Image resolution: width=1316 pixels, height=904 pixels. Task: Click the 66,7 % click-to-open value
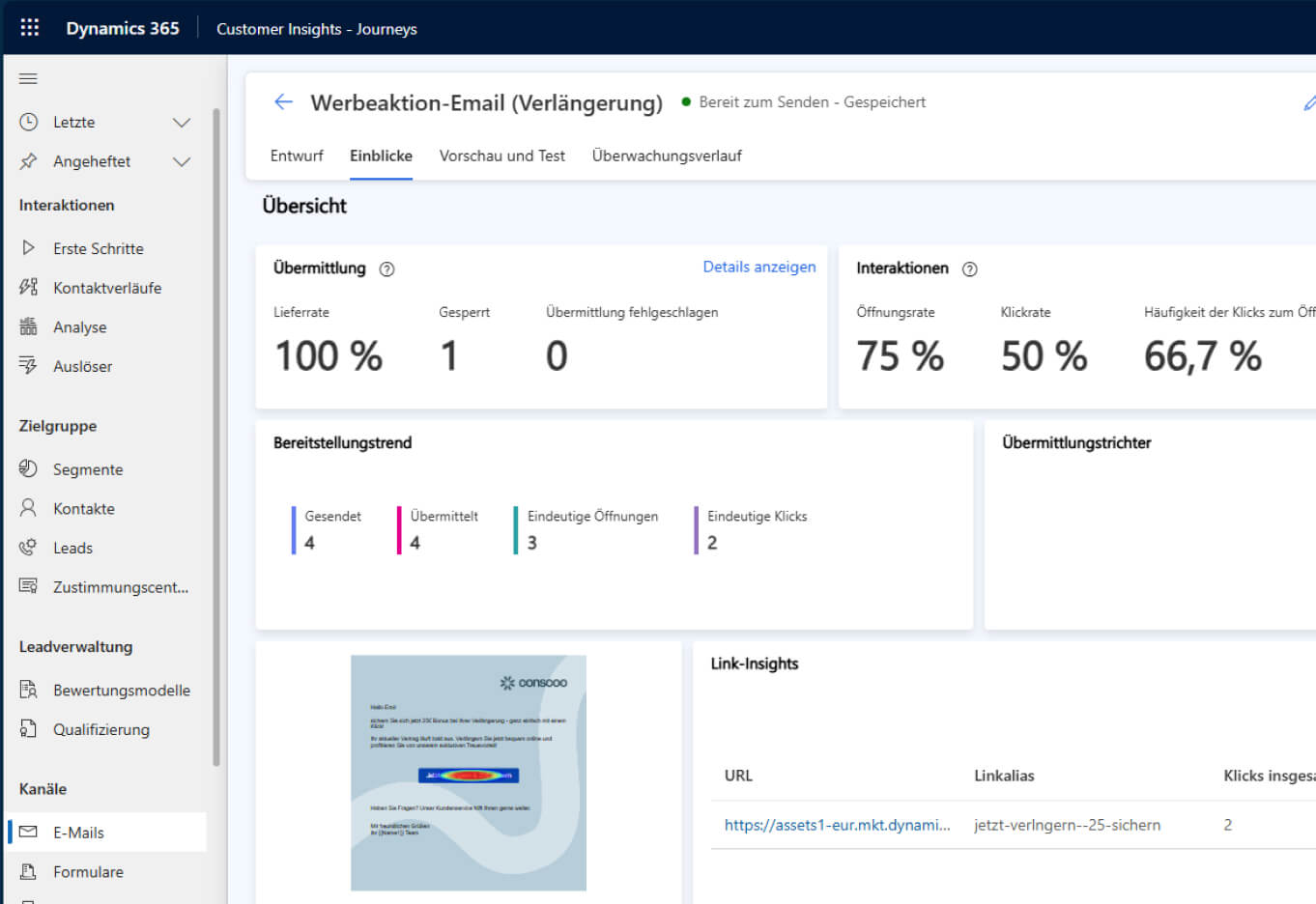(x=1203, y=356)
